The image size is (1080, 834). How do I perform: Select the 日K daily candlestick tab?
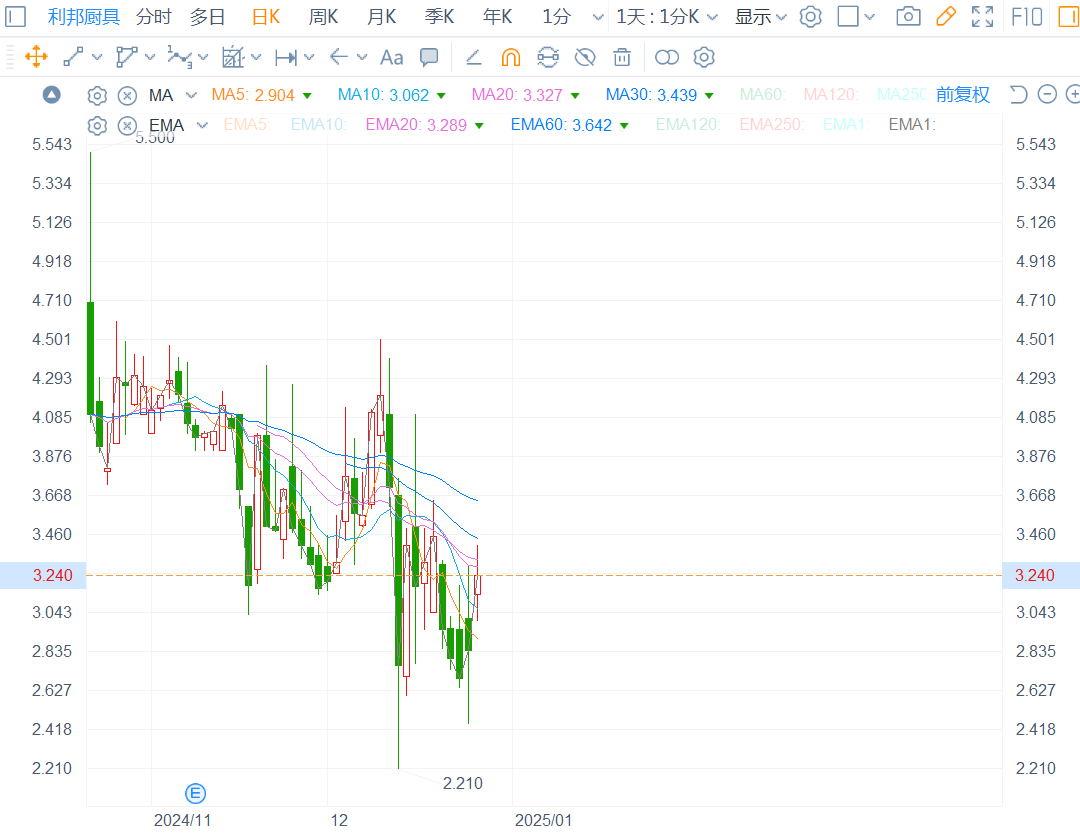click(266, 17)
